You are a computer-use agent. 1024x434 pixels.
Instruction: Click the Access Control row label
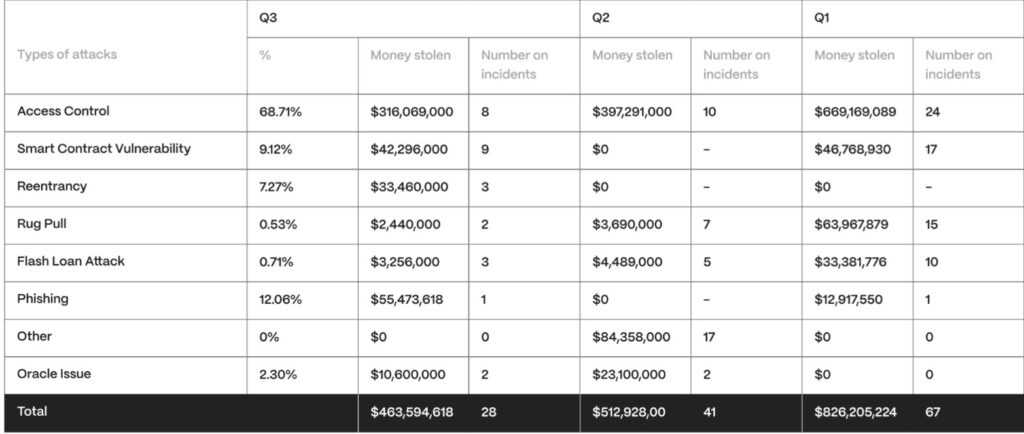pyautogui.click(x=63, y=112)
